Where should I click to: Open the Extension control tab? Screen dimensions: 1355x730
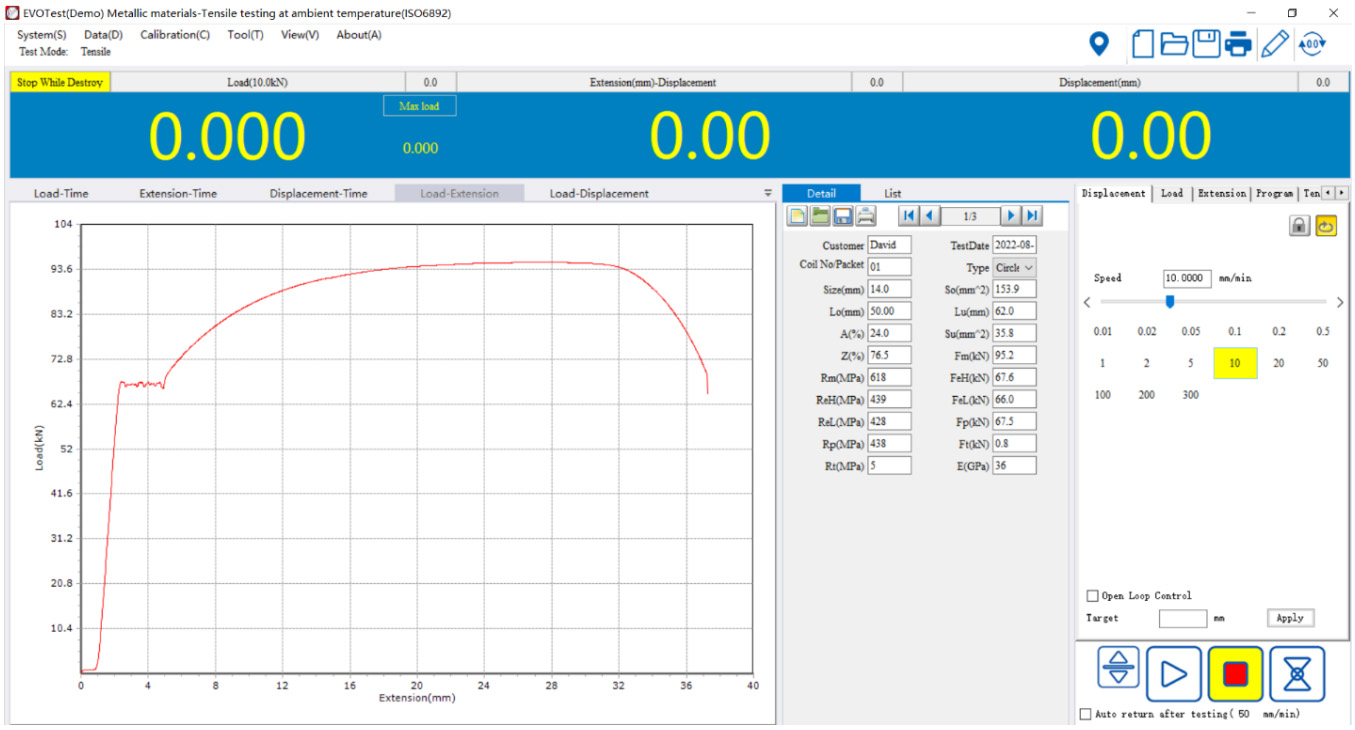(x=1222, y=193)
